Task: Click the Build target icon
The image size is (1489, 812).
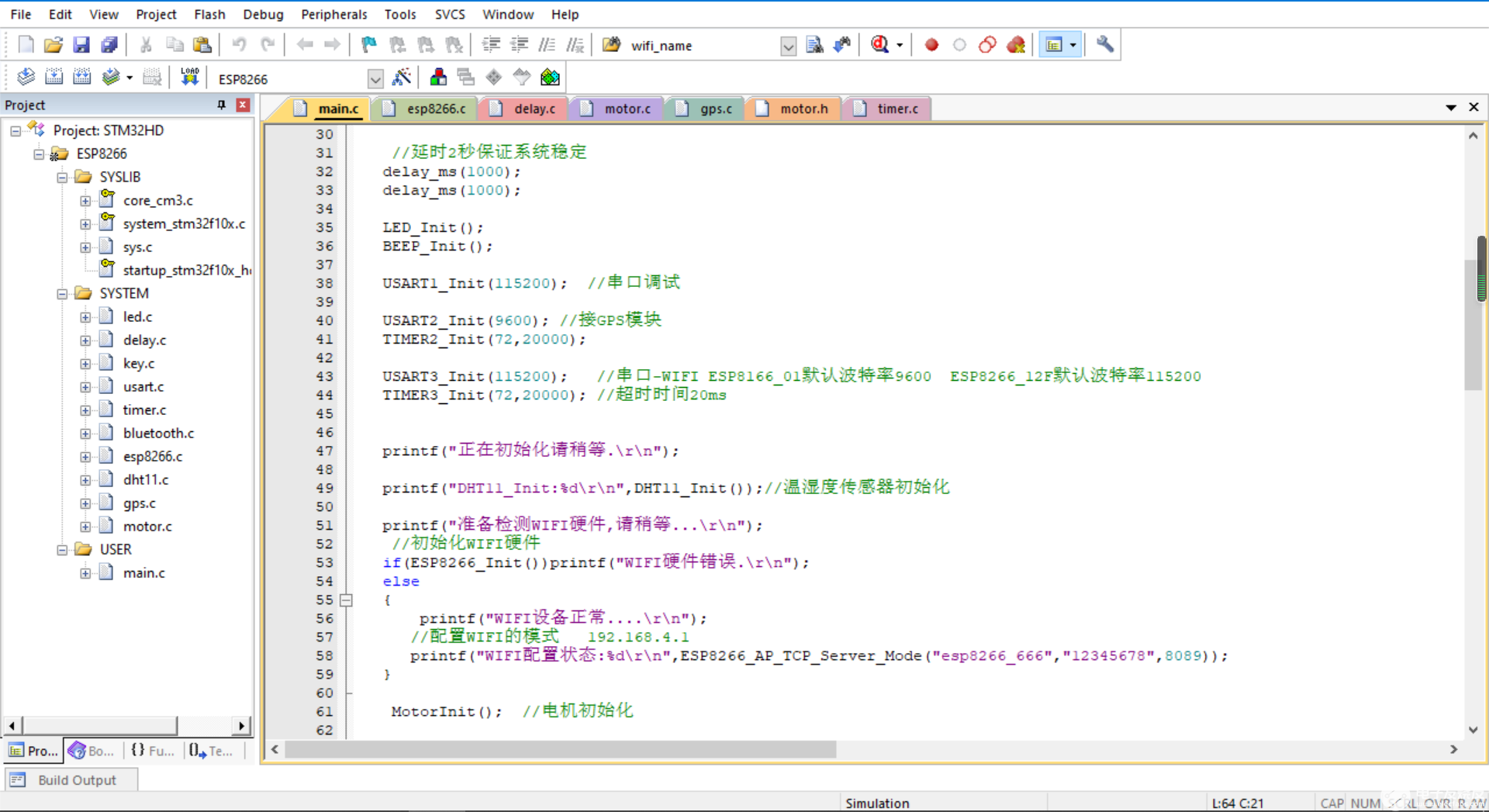Action: click(54, 78)
